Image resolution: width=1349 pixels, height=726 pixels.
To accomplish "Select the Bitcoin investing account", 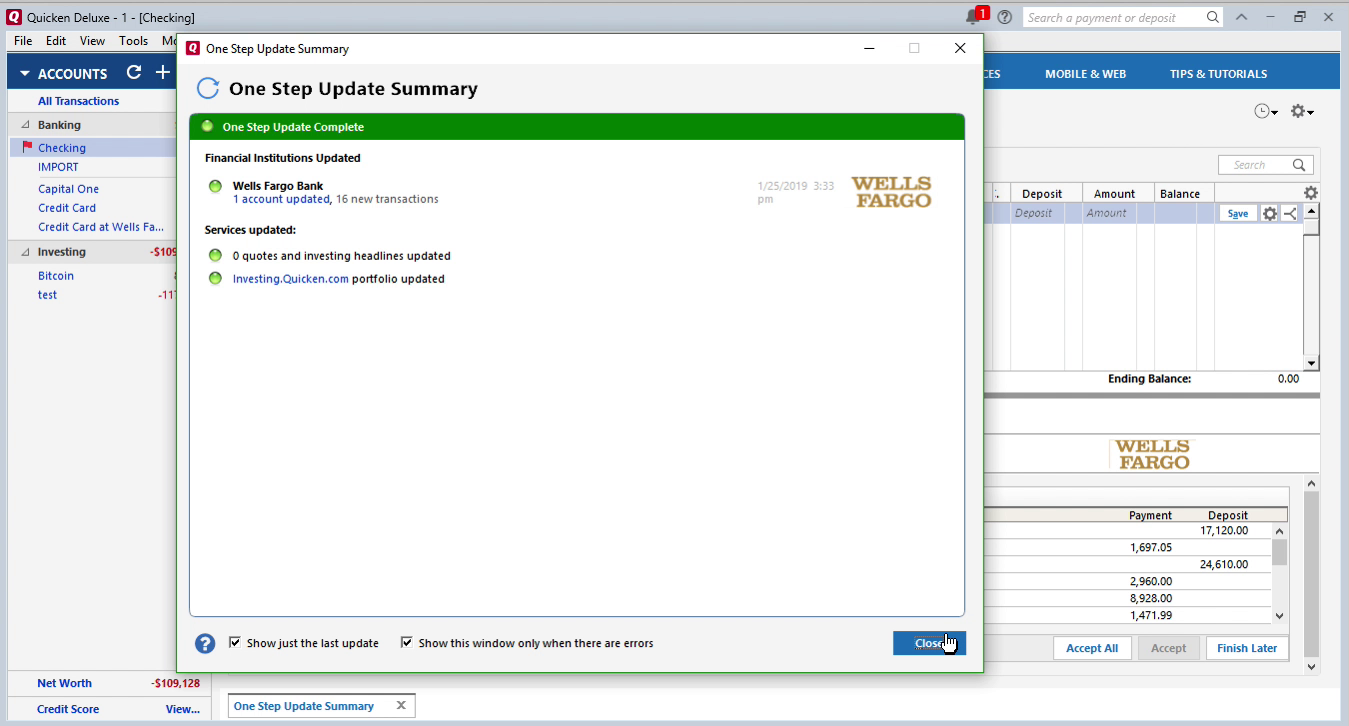I will pos(56,276).
